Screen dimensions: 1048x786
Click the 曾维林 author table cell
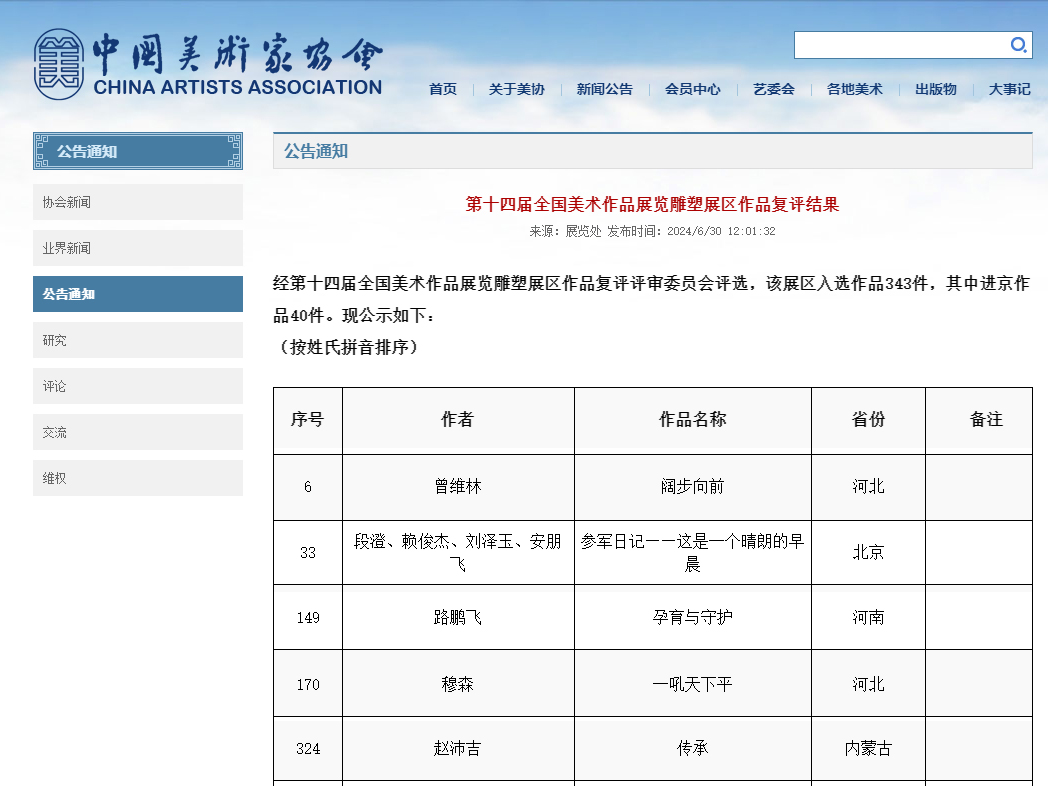(458, 487)
